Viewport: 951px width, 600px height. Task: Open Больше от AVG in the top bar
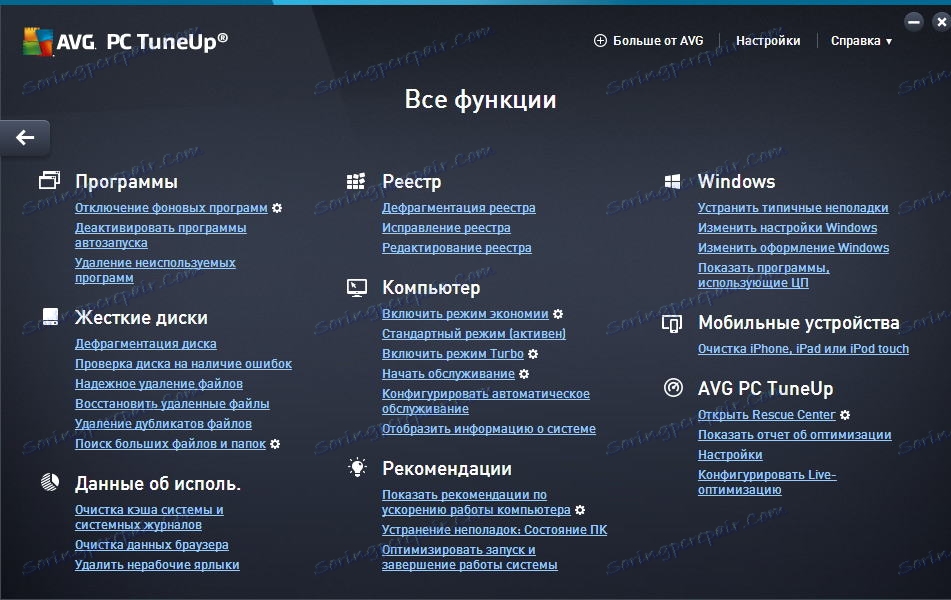(x=658, y=41)
